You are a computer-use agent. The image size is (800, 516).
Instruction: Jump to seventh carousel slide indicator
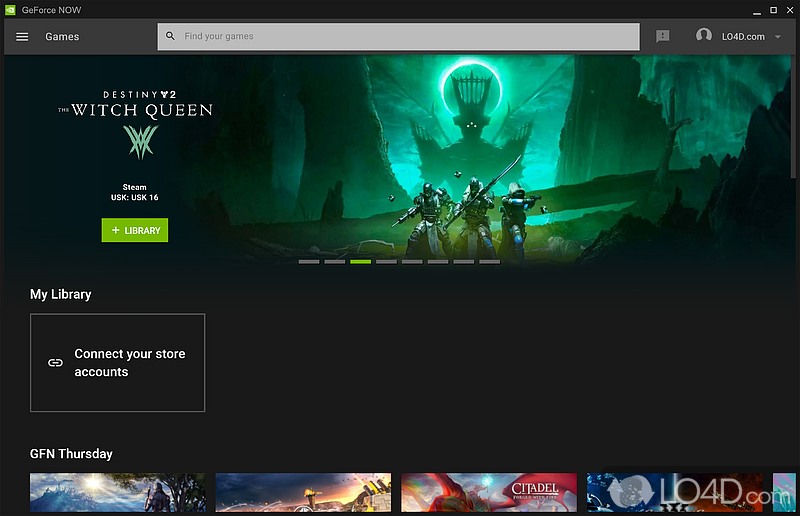coord(464,262)
